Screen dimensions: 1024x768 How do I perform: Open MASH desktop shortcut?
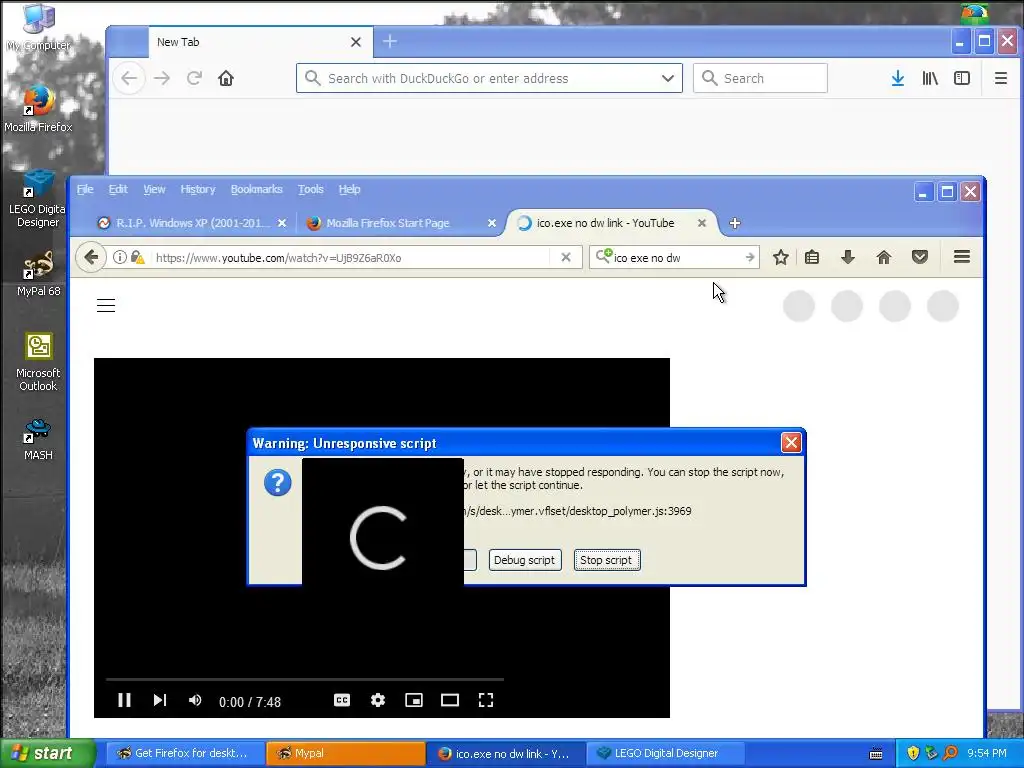tap(38, 439)
